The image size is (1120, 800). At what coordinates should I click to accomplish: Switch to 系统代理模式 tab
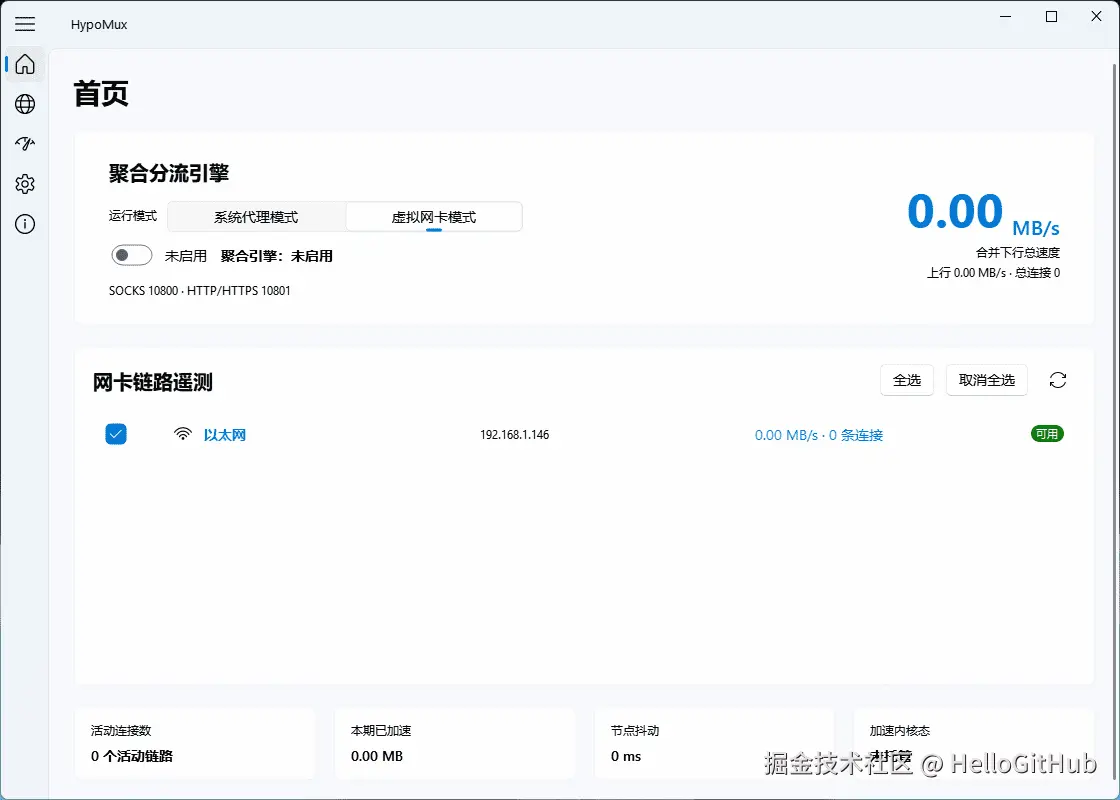coord(256,217)
